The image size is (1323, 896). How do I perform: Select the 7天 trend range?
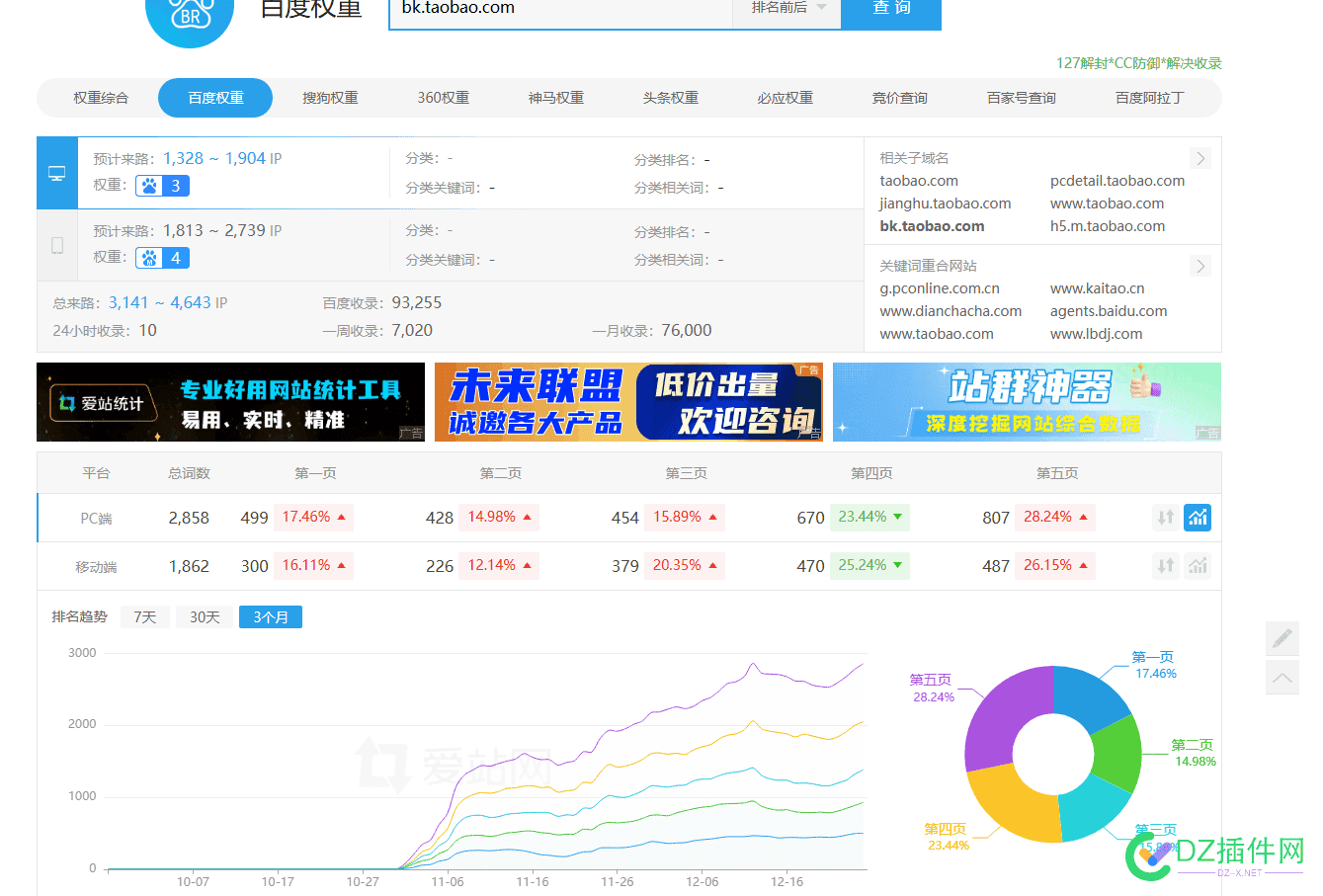tap(145, 617)
